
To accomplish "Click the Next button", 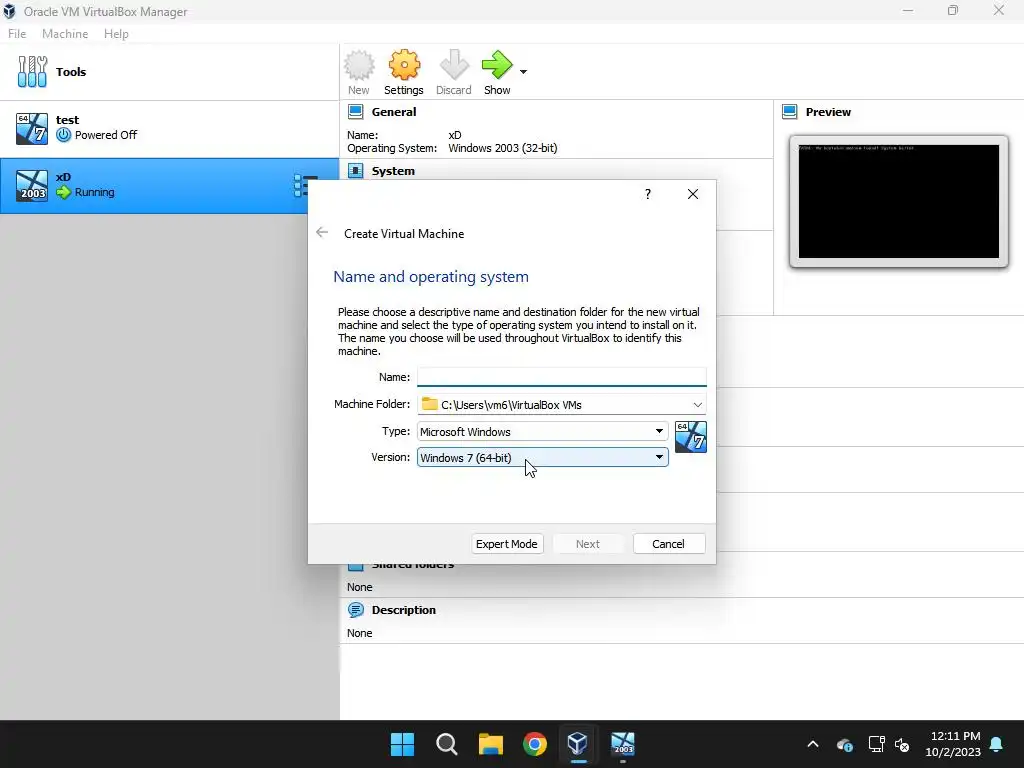I will click(x=588, y=544).
